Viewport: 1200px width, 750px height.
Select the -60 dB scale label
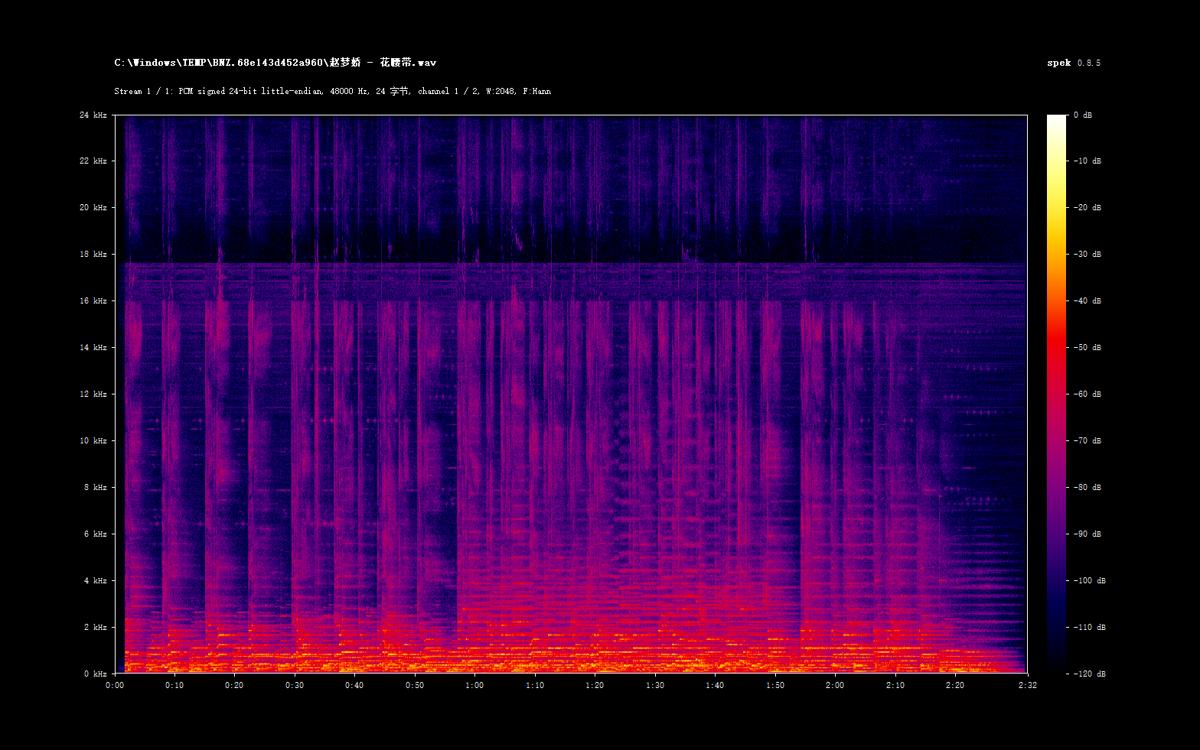pyautogui.click(x=1082, y=394)
